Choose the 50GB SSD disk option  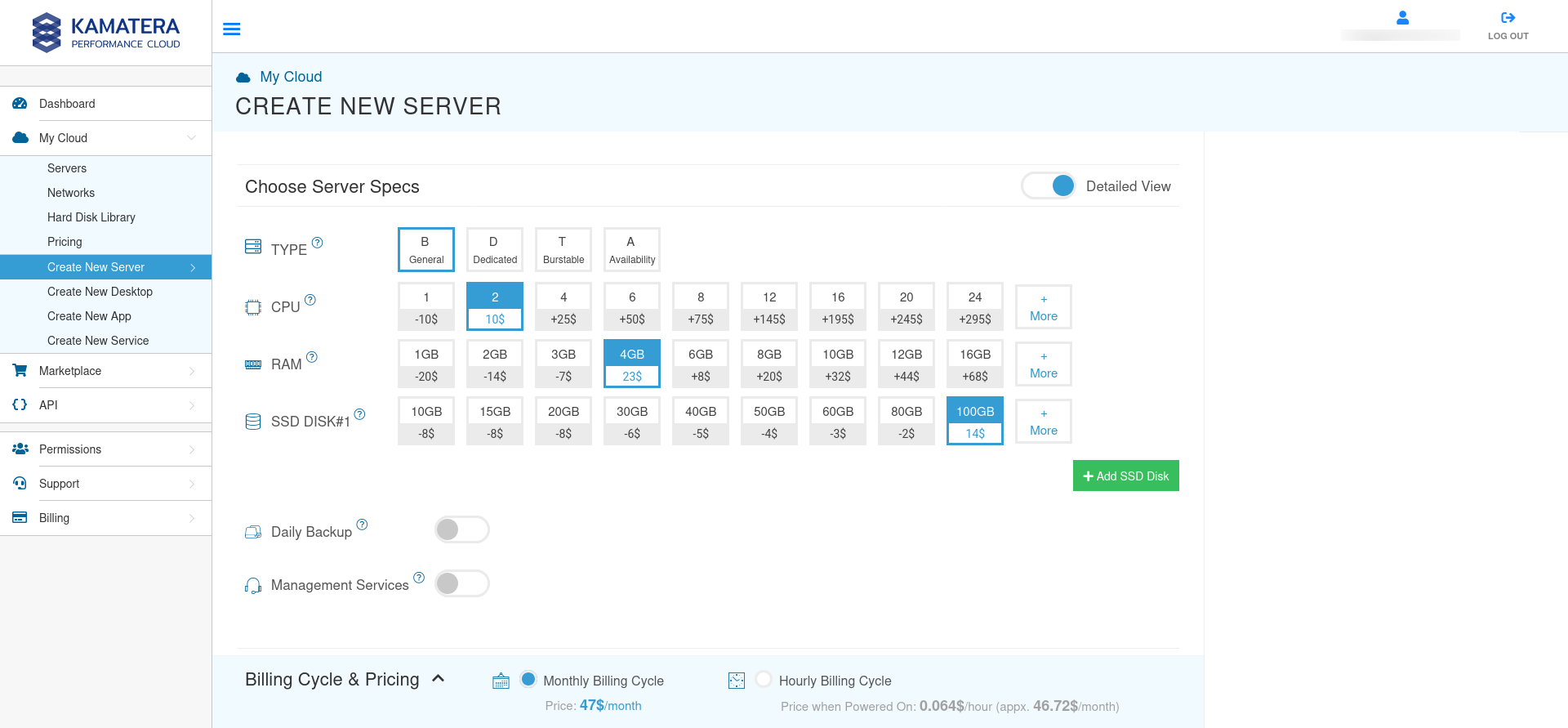pyautogui.click(x=769, y=421)
